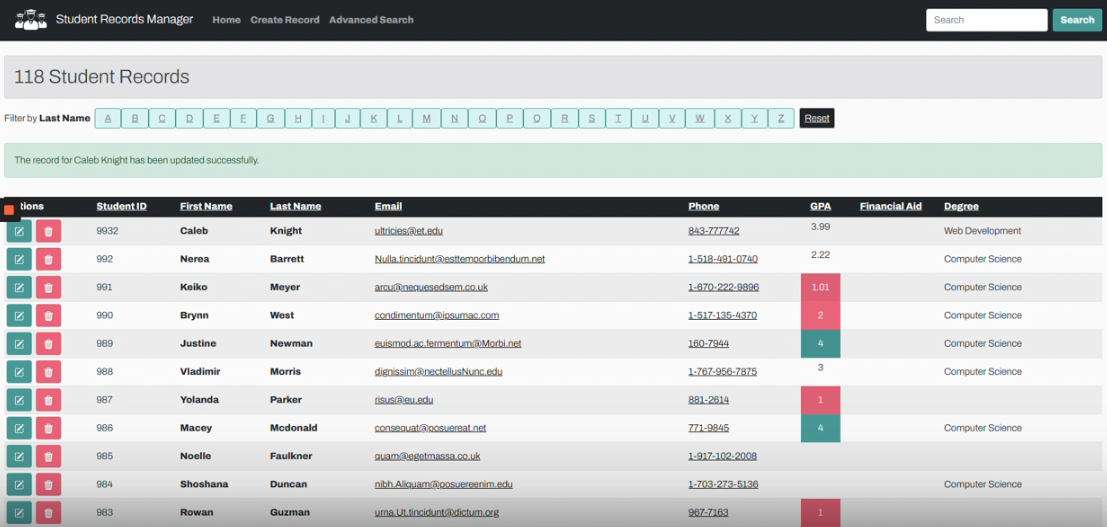Delete the record for Nerea Barrett
1107x527 pixels.
point(49,259)
